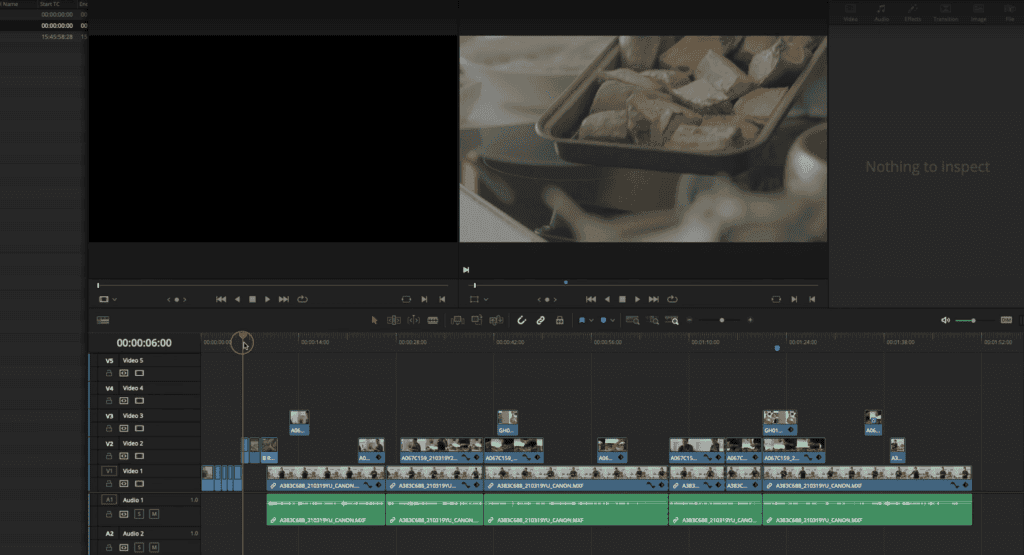Viewport: 1024px width, 555px height.
Task: Toggle Loop in the source viewer
Action: click(302, 299)
